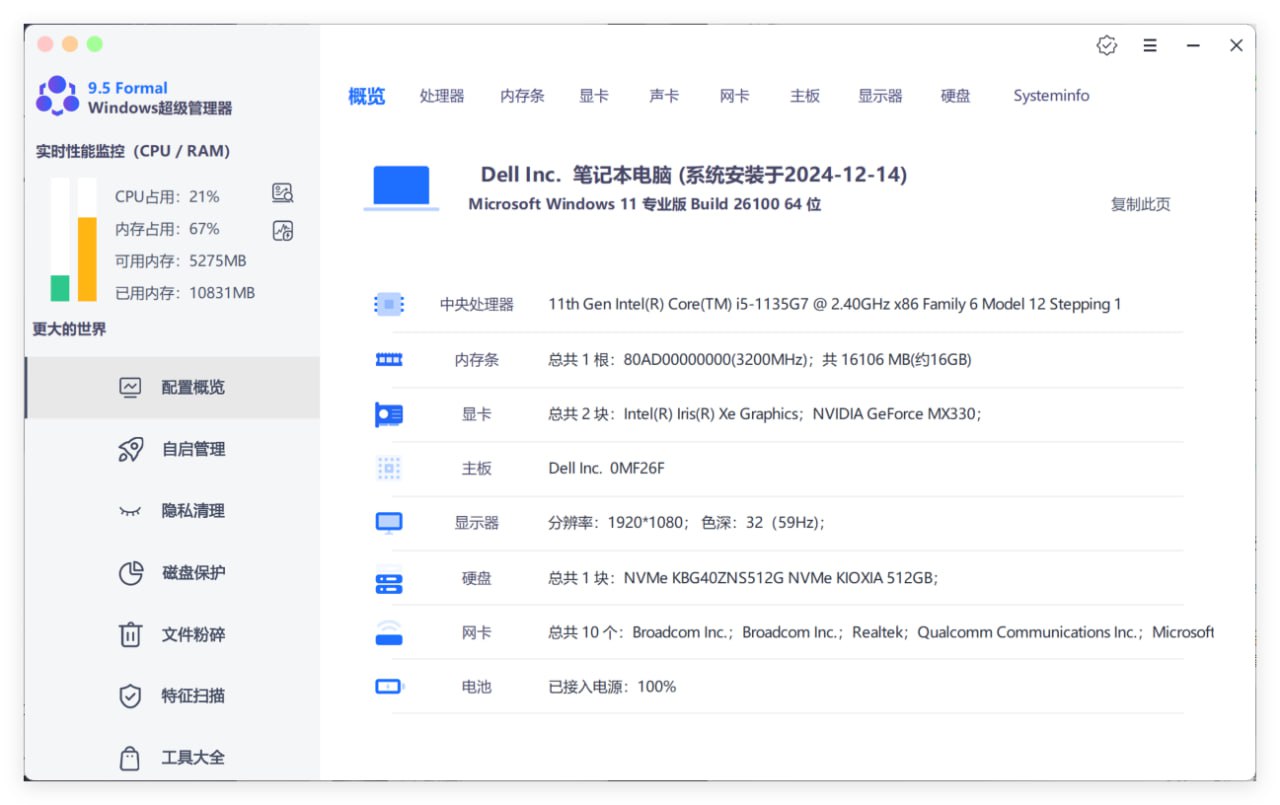This screenshot has width=1280, height=805.
Task: Click the Windows 11 专业版 Build 26100 text
Action: 644,204
